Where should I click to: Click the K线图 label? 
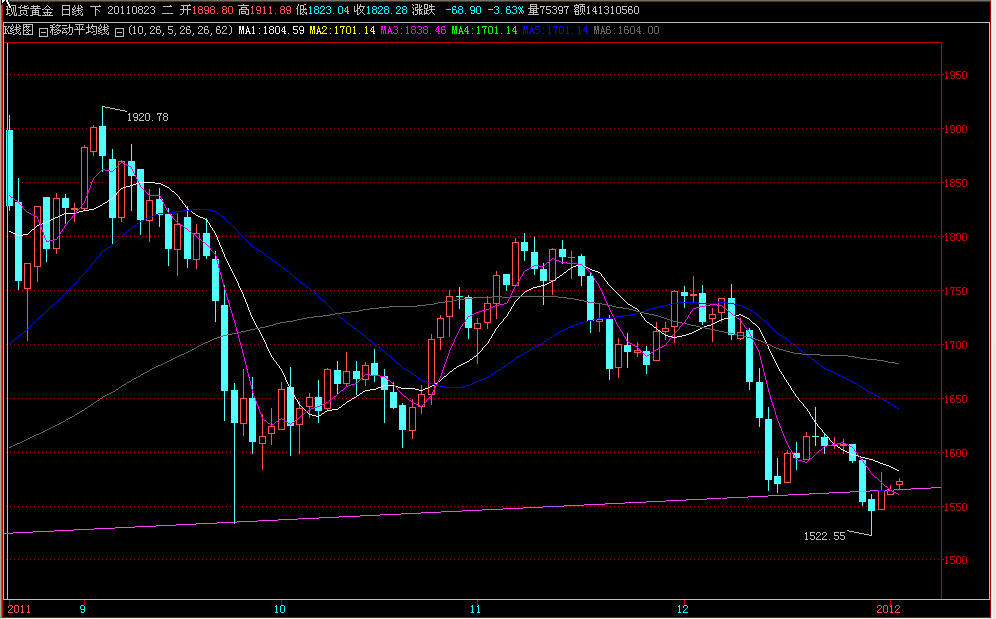pyautogui.click(x=18, y=31)
